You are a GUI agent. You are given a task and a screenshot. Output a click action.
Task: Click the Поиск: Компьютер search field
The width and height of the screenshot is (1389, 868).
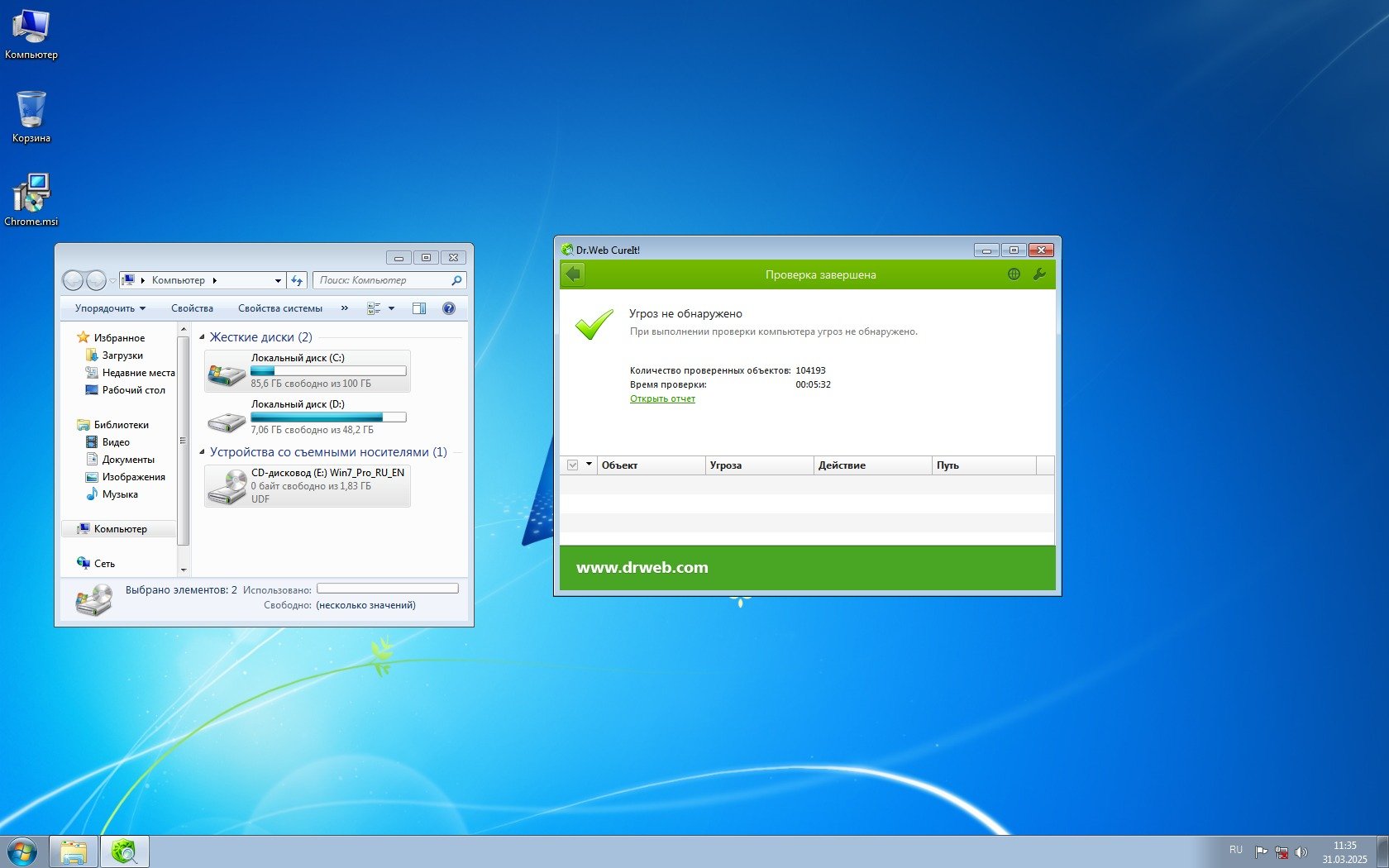tap(382, 280)
